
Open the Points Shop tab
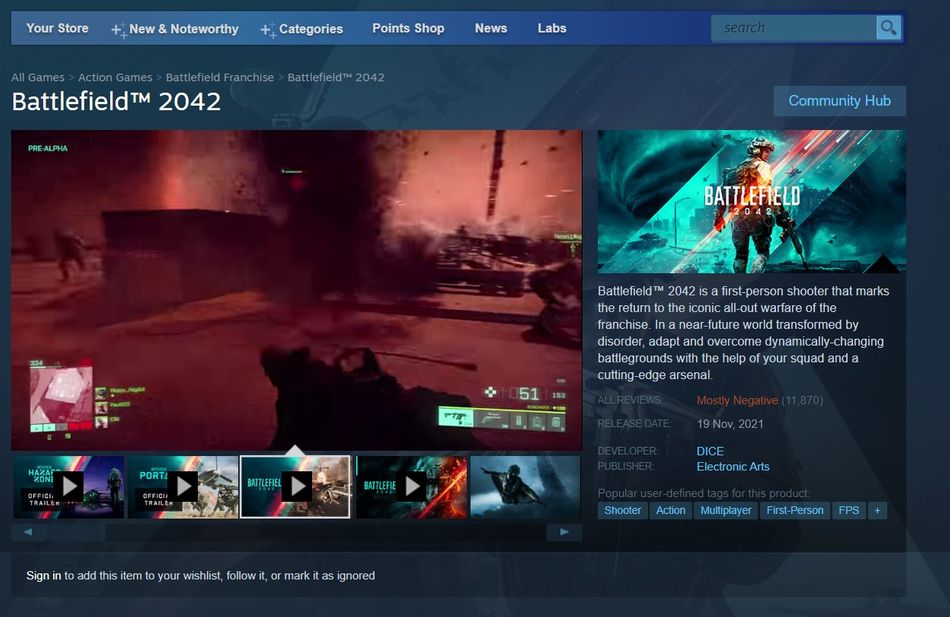pyautogui.click(x=408, y=28)
